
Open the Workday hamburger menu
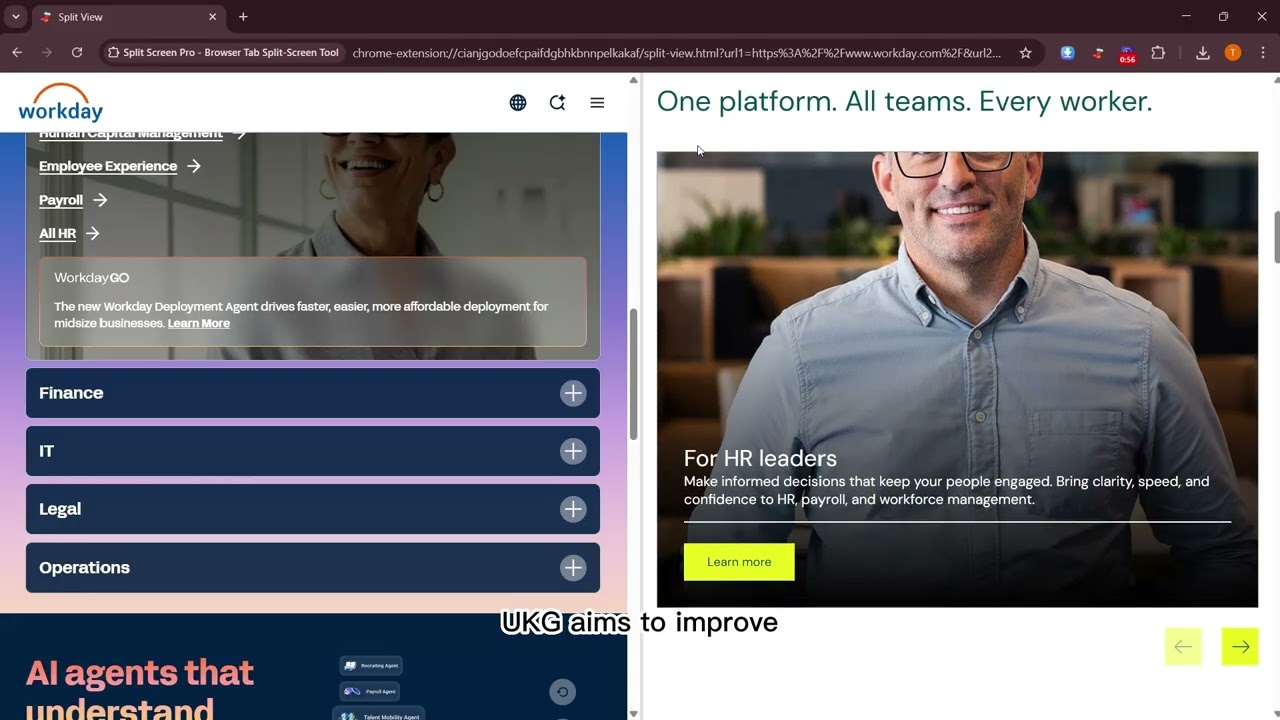pyautogui.click(x=597, y=102)
